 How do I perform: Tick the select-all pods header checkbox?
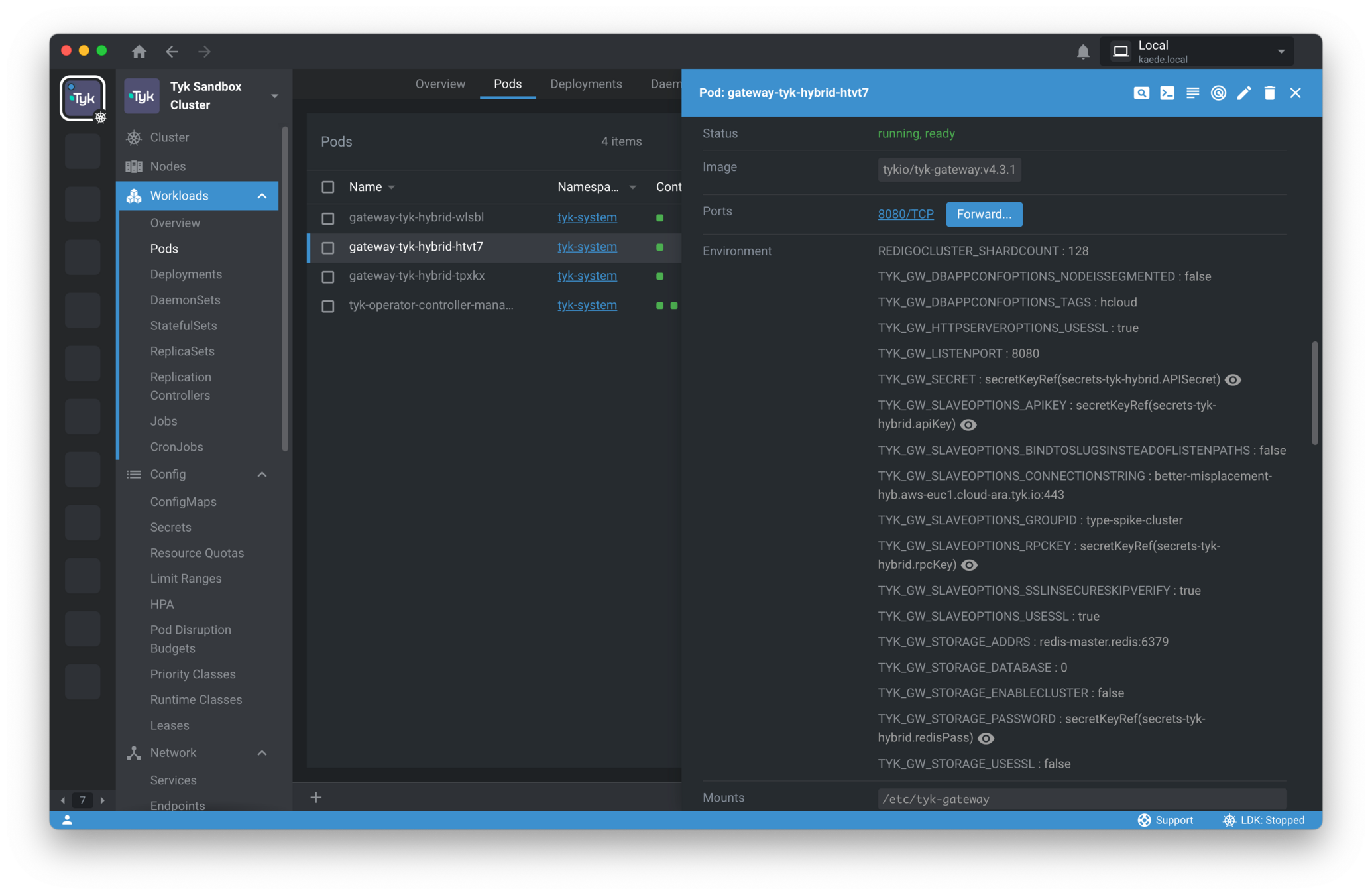(x=328, y=187)
